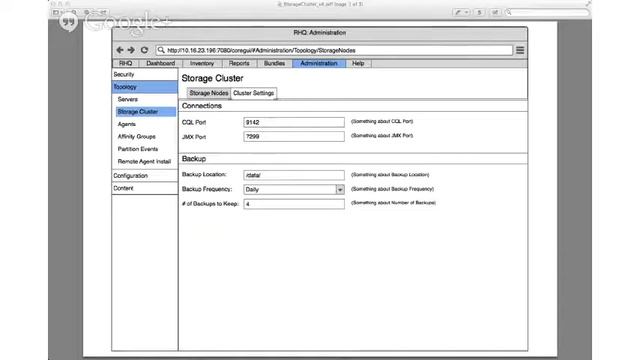
Task: Click '(Something about JMX Port)' hint text
Action: click(x=382, y=136)
